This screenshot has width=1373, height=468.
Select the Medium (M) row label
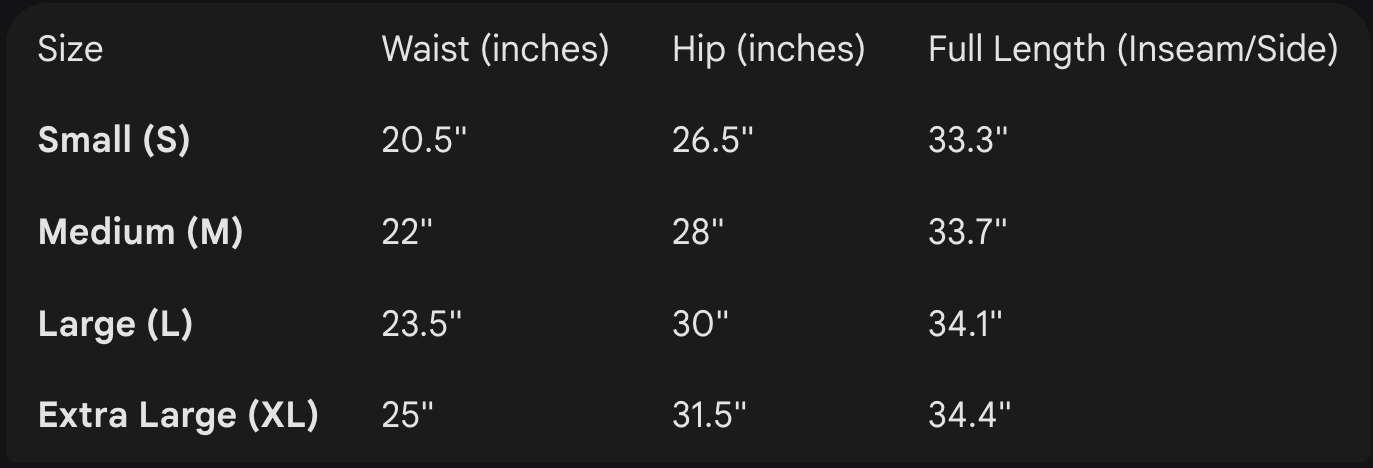pyautogui.click(x=140, y=232)
